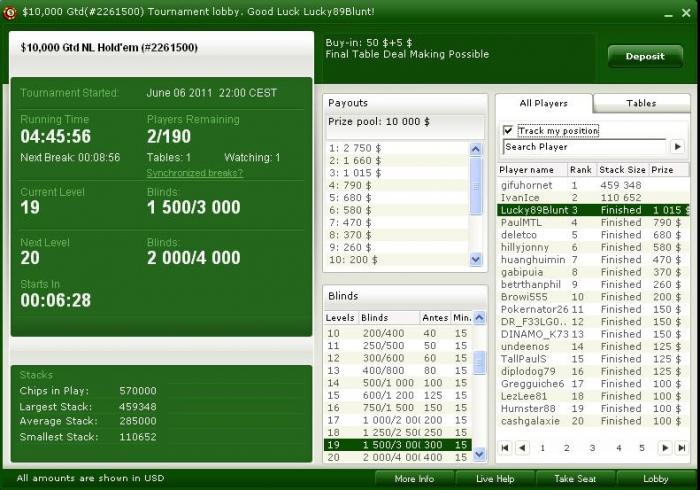Screen dimensions: 700x490
Task: Select highlighted blinds level 19 row
Action: tap(398, 445)
